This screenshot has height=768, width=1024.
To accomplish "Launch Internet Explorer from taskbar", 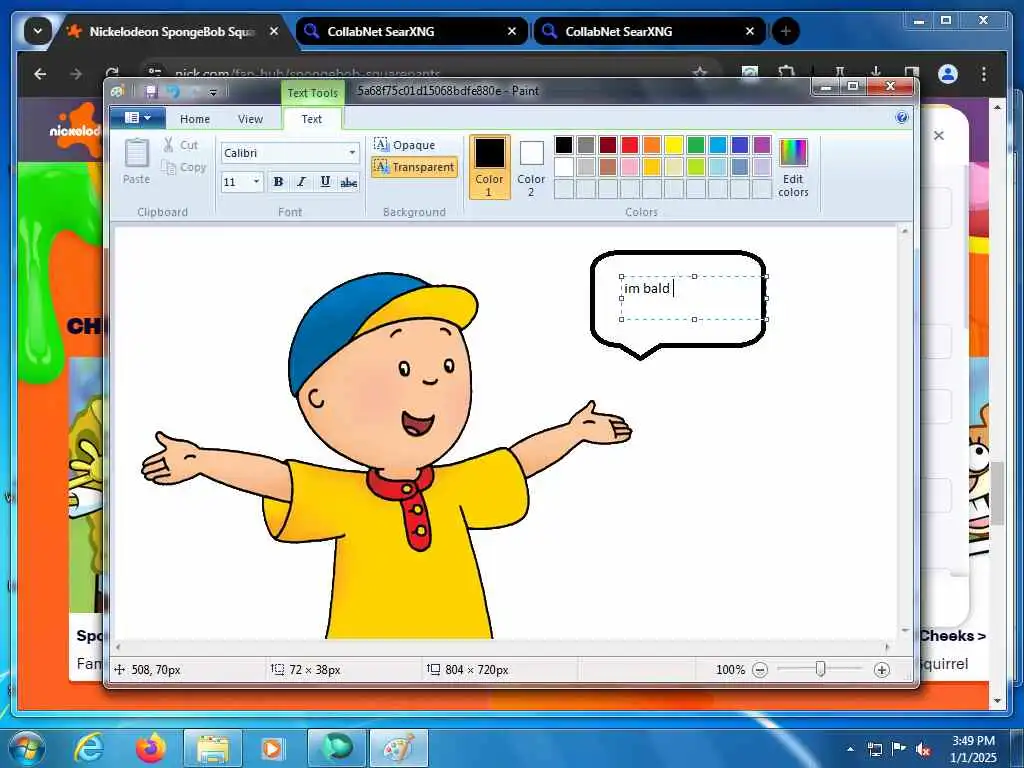I will [x=88, y=748].
